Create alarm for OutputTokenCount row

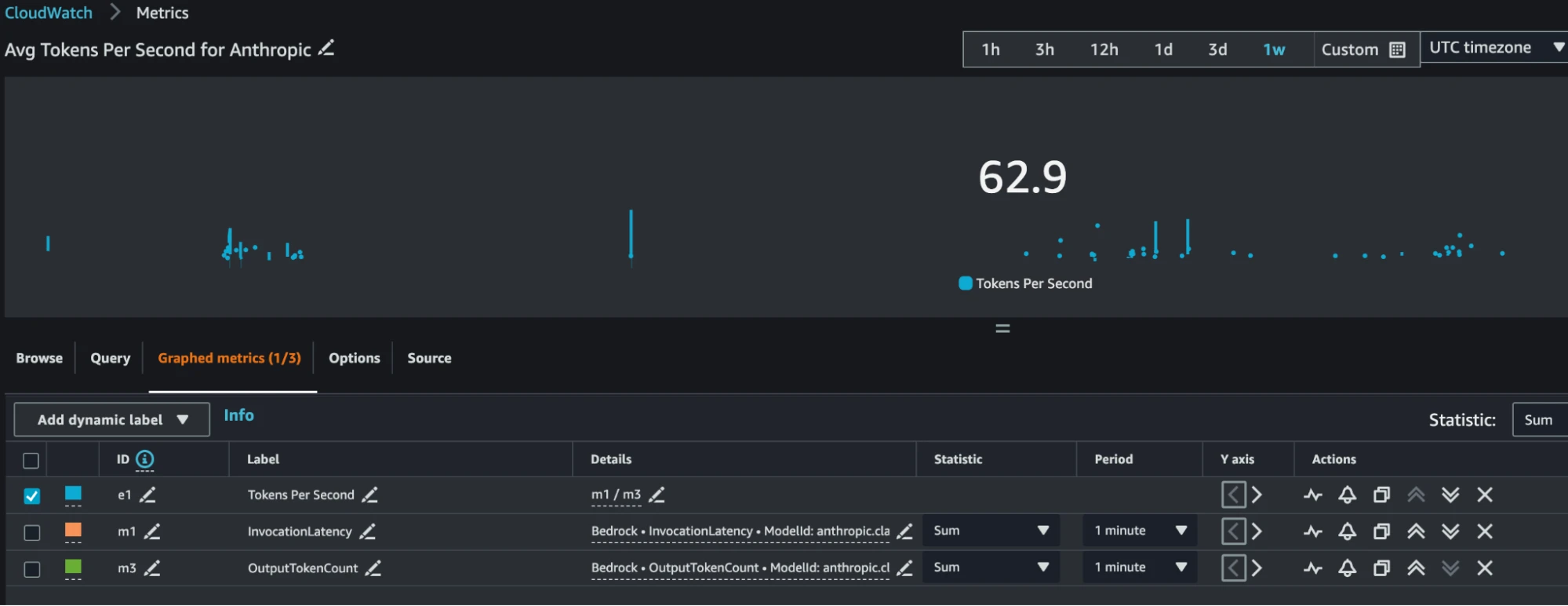1347,568
